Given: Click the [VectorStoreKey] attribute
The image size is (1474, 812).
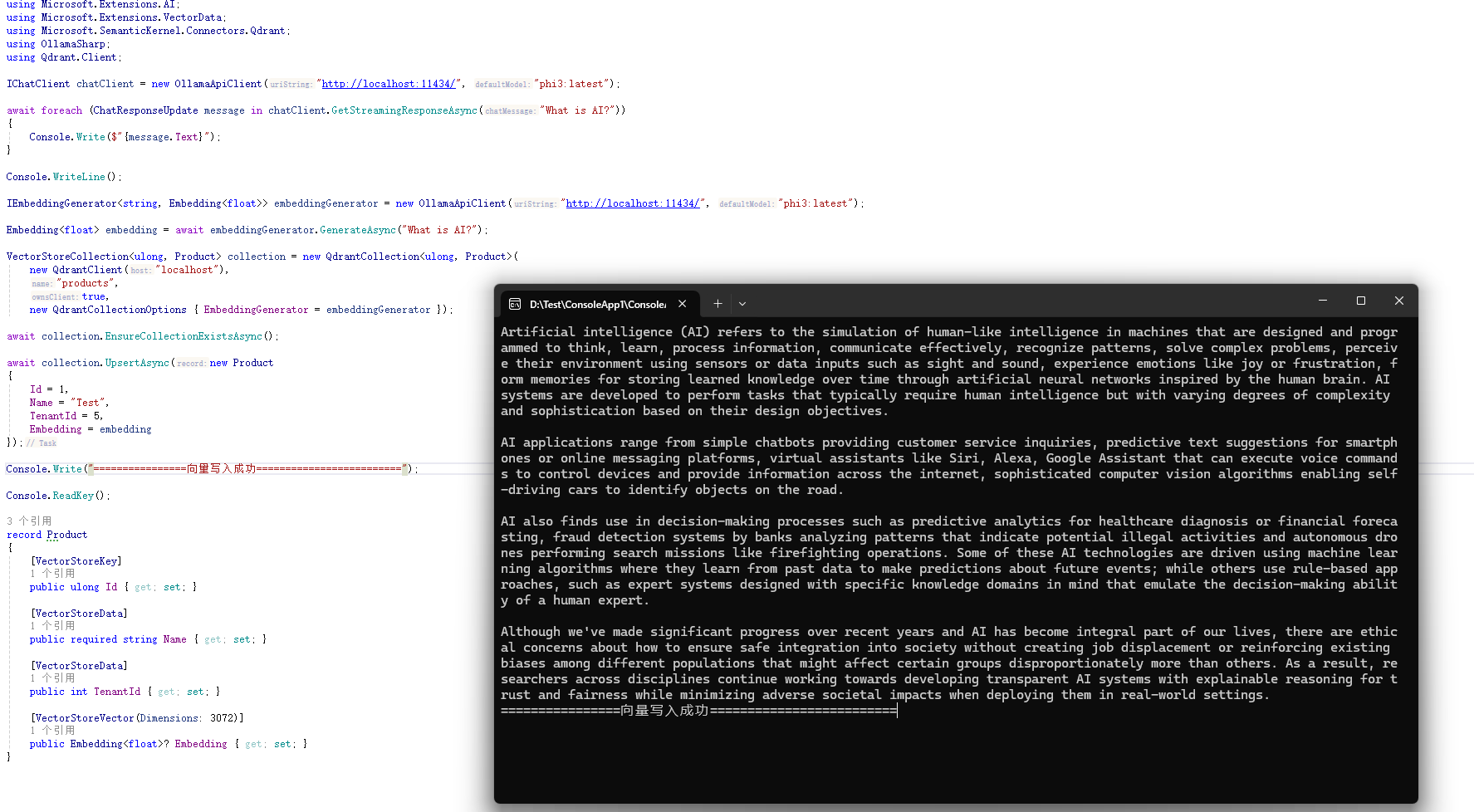Looking at the screenshot, I should pos(76,561).
